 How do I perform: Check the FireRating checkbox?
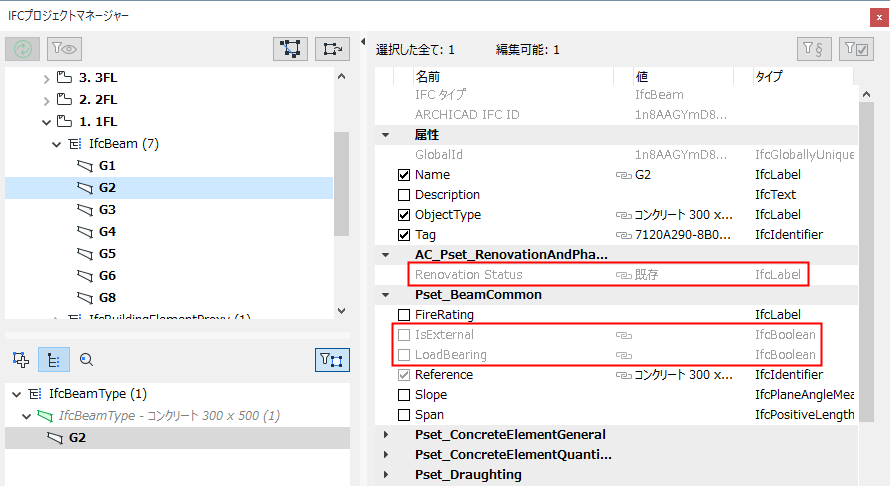[404, 315]
